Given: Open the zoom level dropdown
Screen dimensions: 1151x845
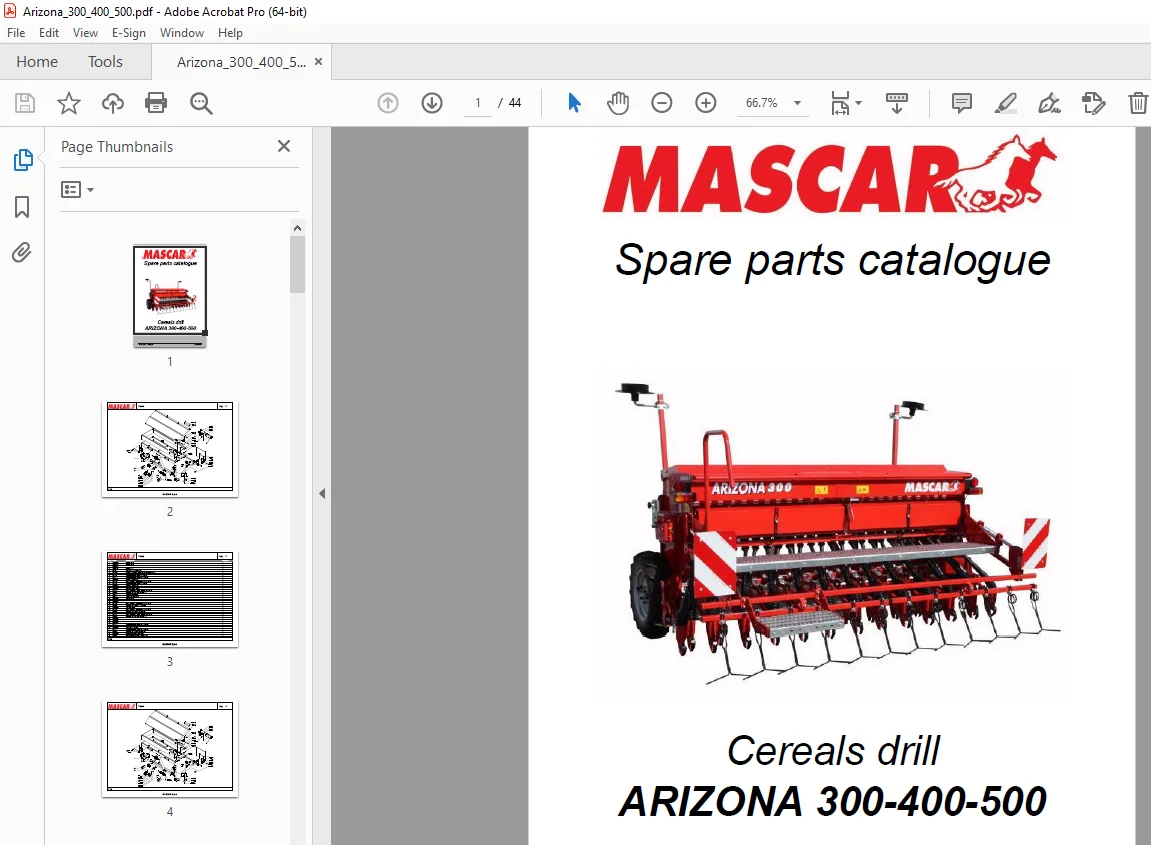Looking at the screenshot, I should coord(797,103).
